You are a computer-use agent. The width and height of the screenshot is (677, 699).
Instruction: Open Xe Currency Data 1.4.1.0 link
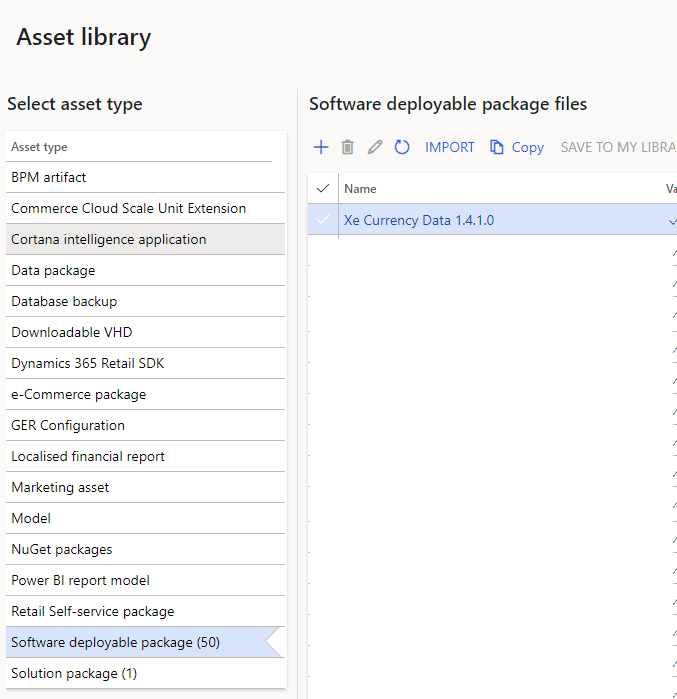(418, 220)
